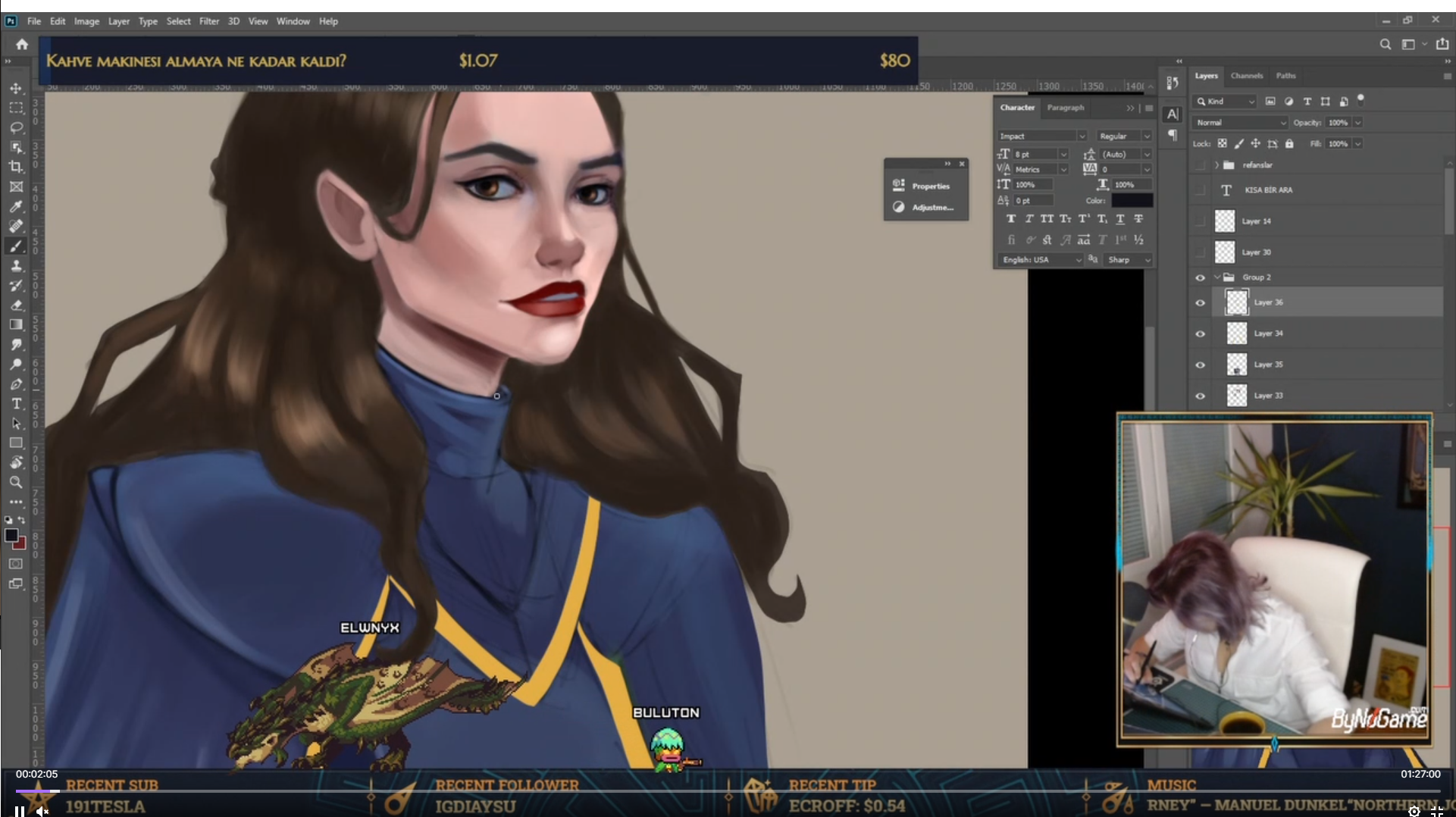The image size is (1456, 817).
Task: Select the Object Selection tool
Action: pyautogui.click(x=16, y=147)
